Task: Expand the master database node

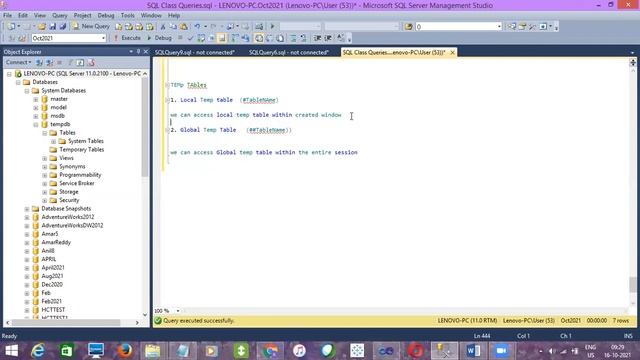Action: point(36,99)
